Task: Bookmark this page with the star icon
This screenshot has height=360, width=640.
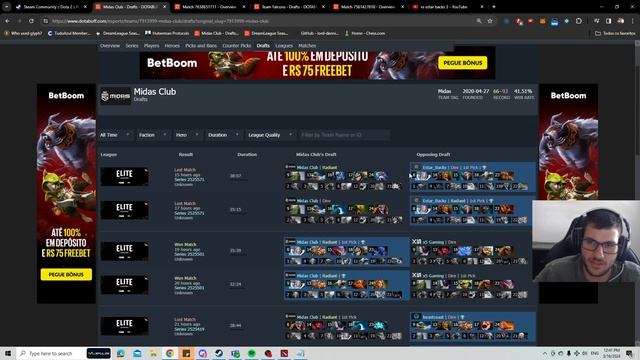Action: (490, 21)
